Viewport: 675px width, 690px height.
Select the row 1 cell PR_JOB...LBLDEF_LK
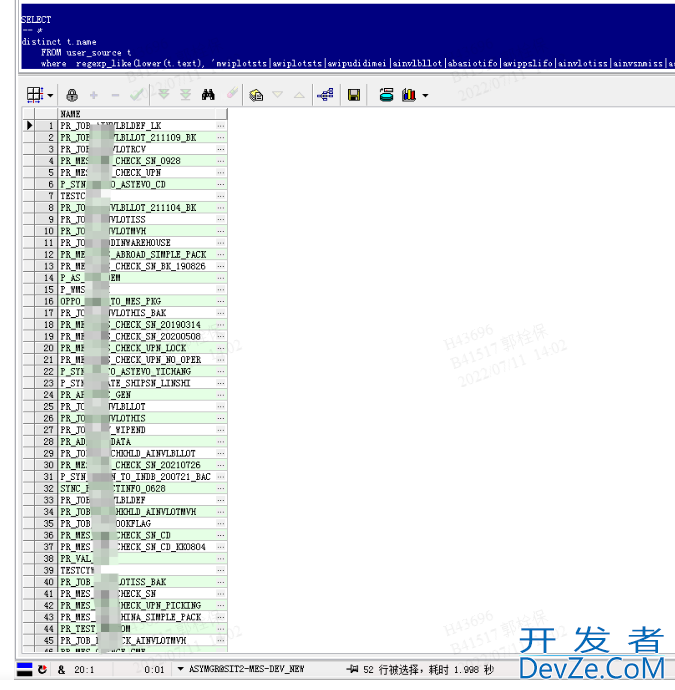(137, 126)
